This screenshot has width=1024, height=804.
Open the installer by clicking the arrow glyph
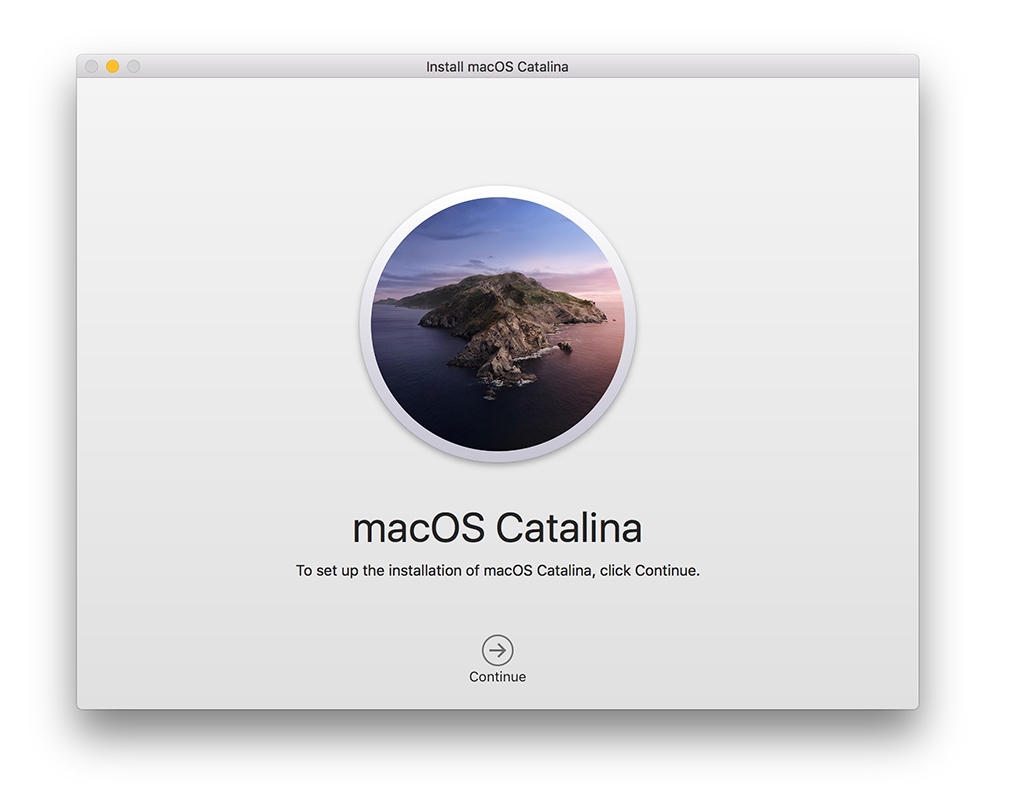click(497, 649)
